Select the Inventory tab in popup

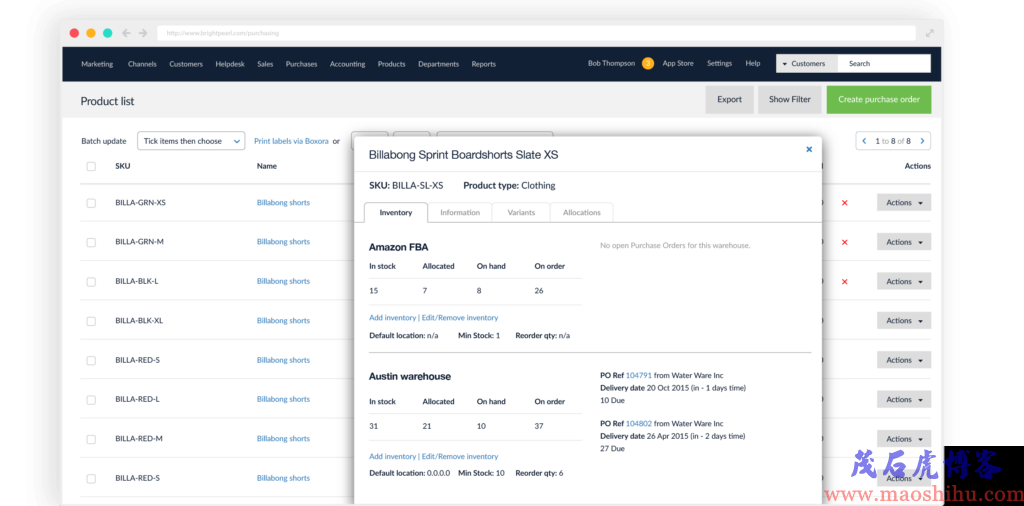coord(396,213)
